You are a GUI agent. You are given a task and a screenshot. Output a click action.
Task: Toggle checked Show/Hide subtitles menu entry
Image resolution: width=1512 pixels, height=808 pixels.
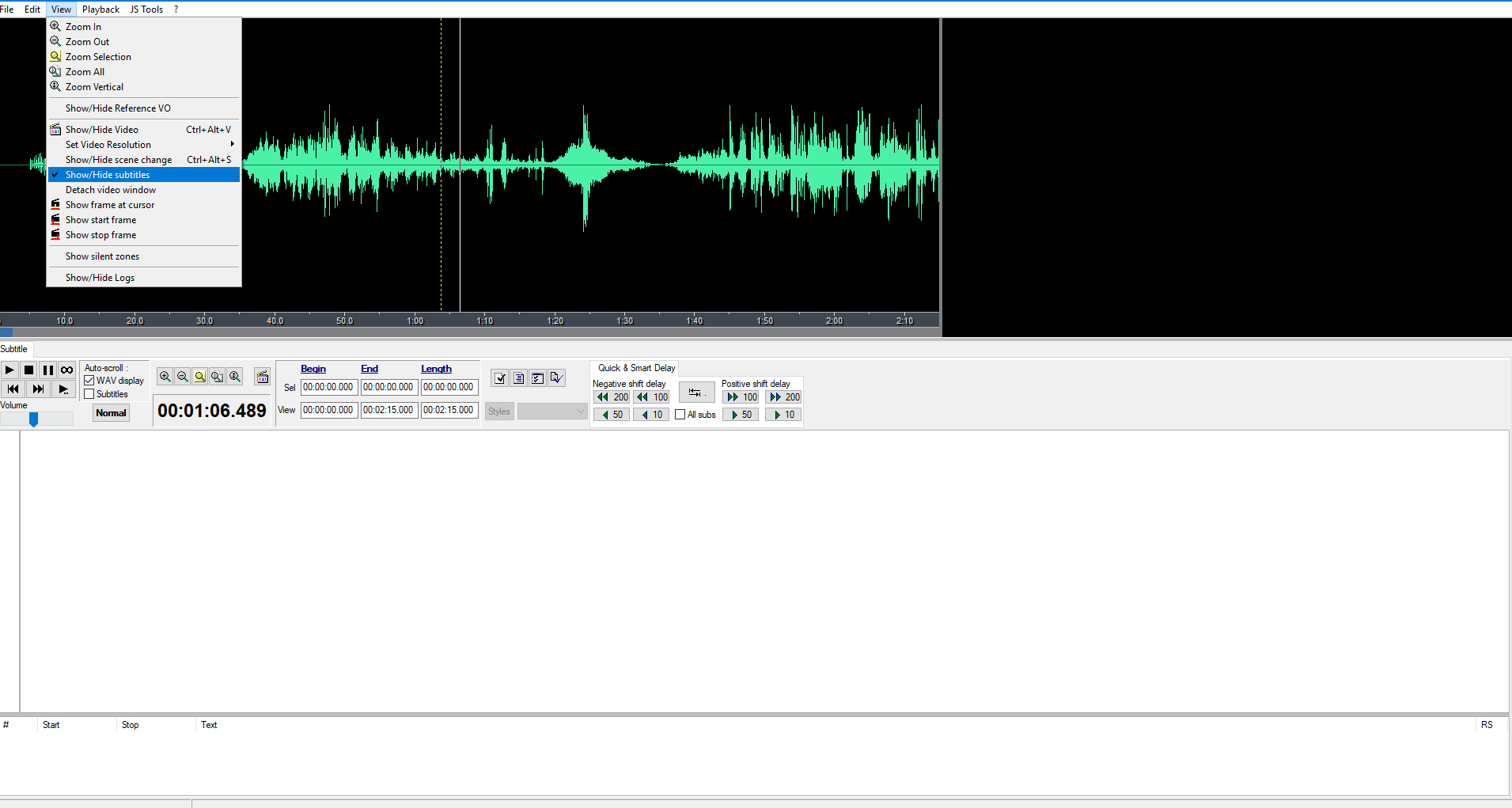click(144, 175)
